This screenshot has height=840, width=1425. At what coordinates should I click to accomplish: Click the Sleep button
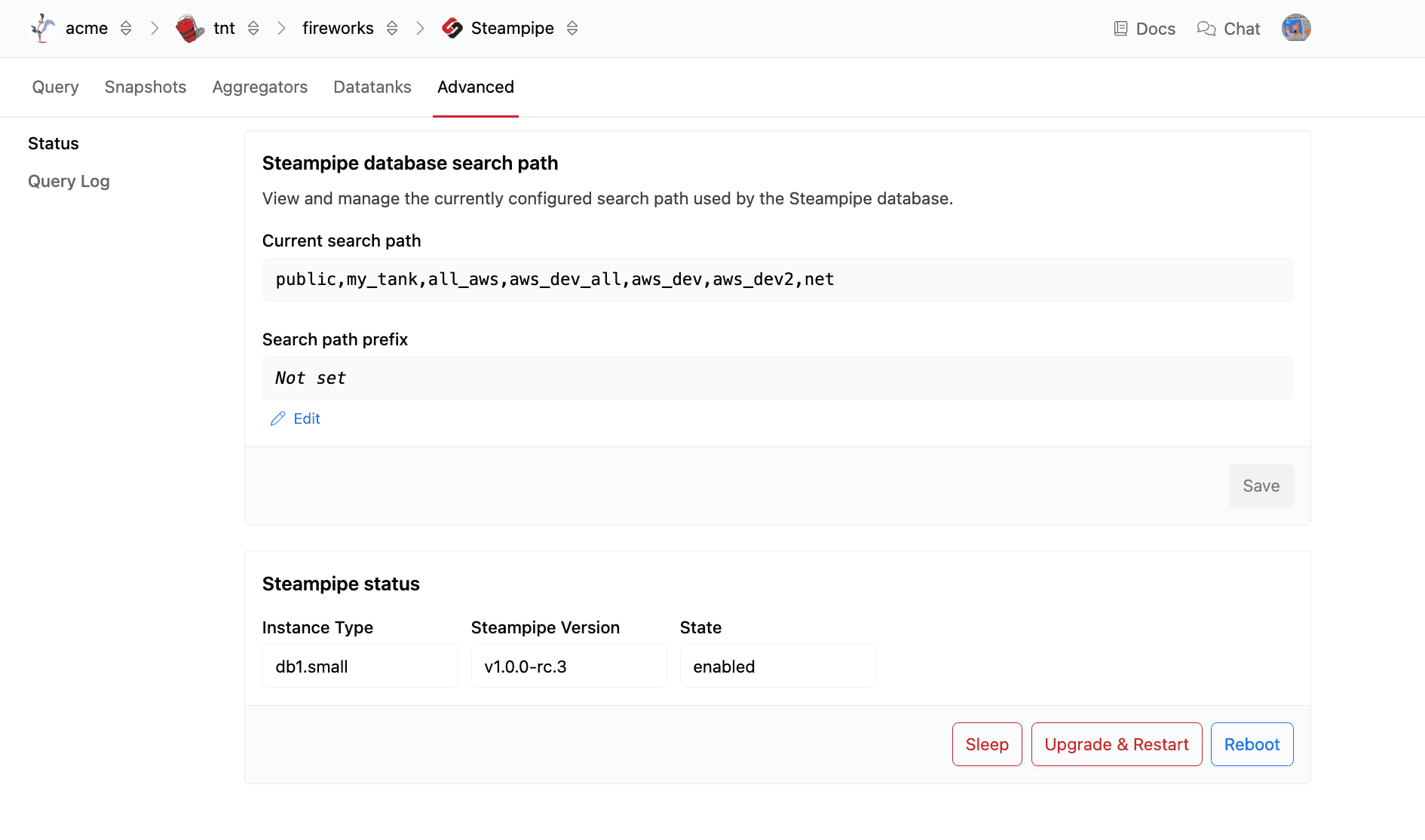pyautogui.click(x=987, y=744)
